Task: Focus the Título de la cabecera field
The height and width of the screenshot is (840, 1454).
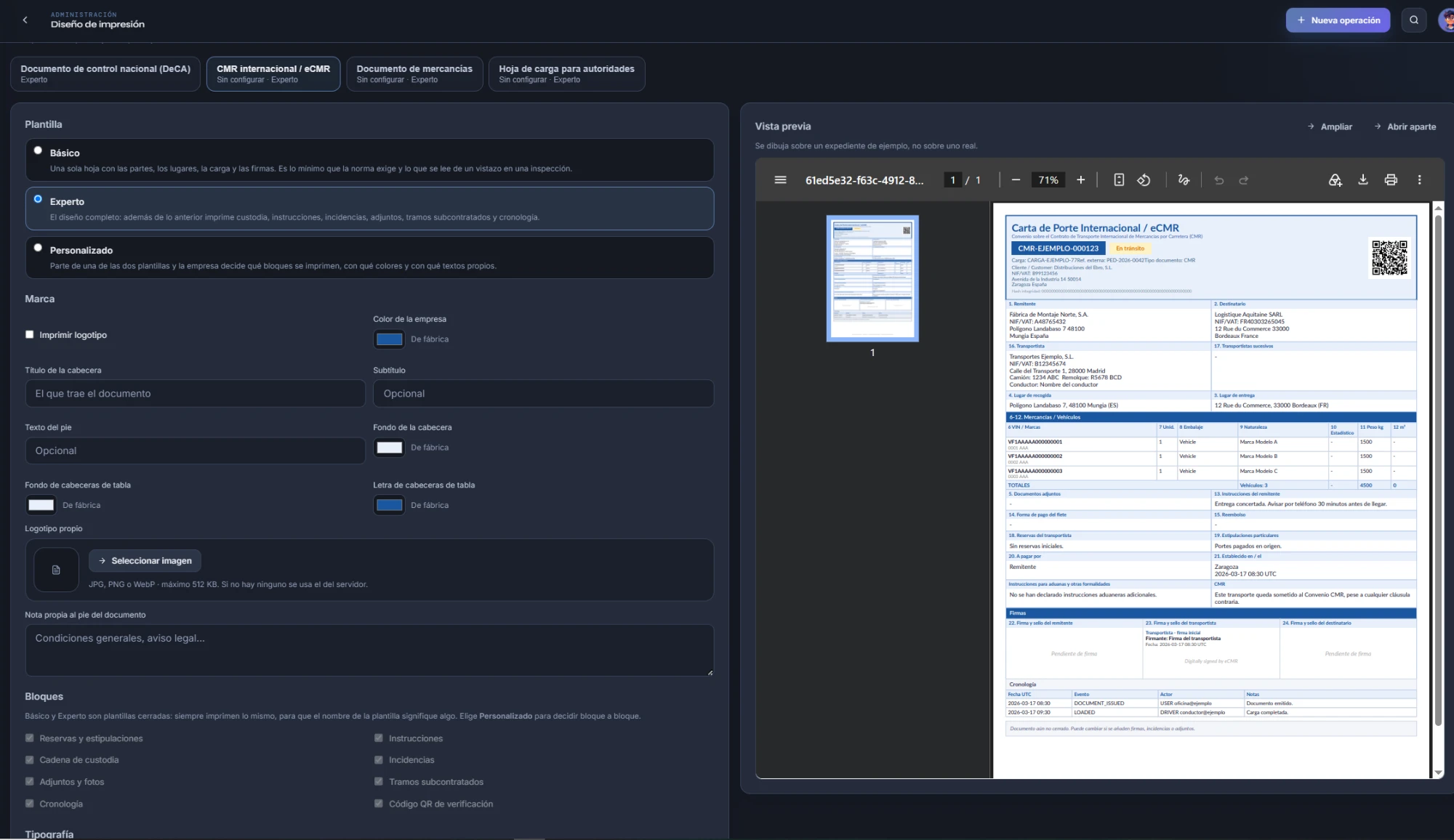Action: [196, 394]
